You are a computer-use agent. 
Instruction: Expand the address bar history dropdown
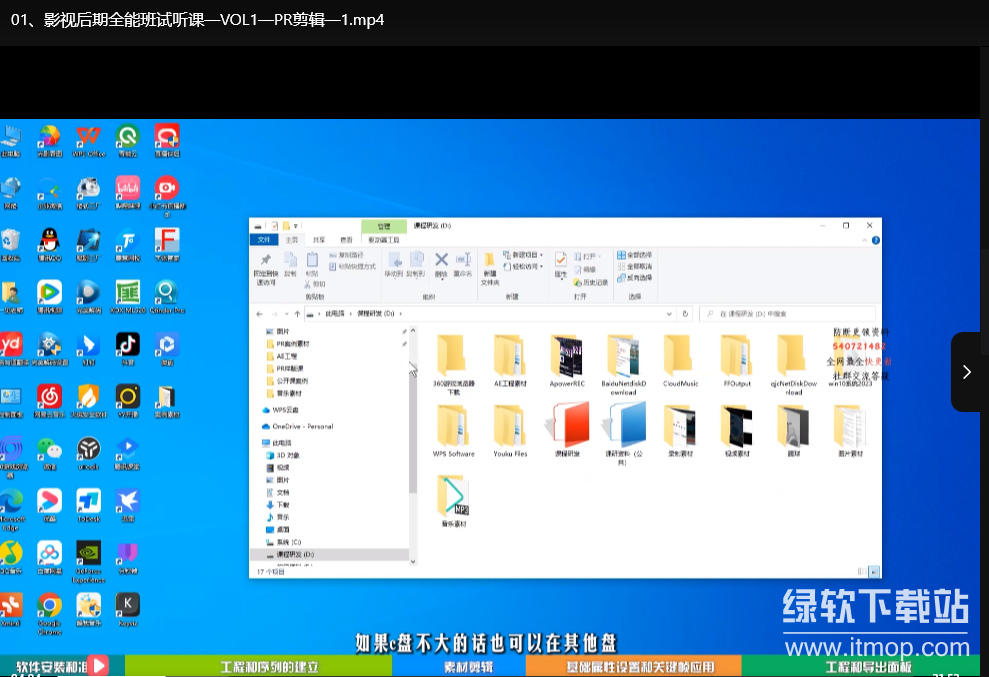669,314
